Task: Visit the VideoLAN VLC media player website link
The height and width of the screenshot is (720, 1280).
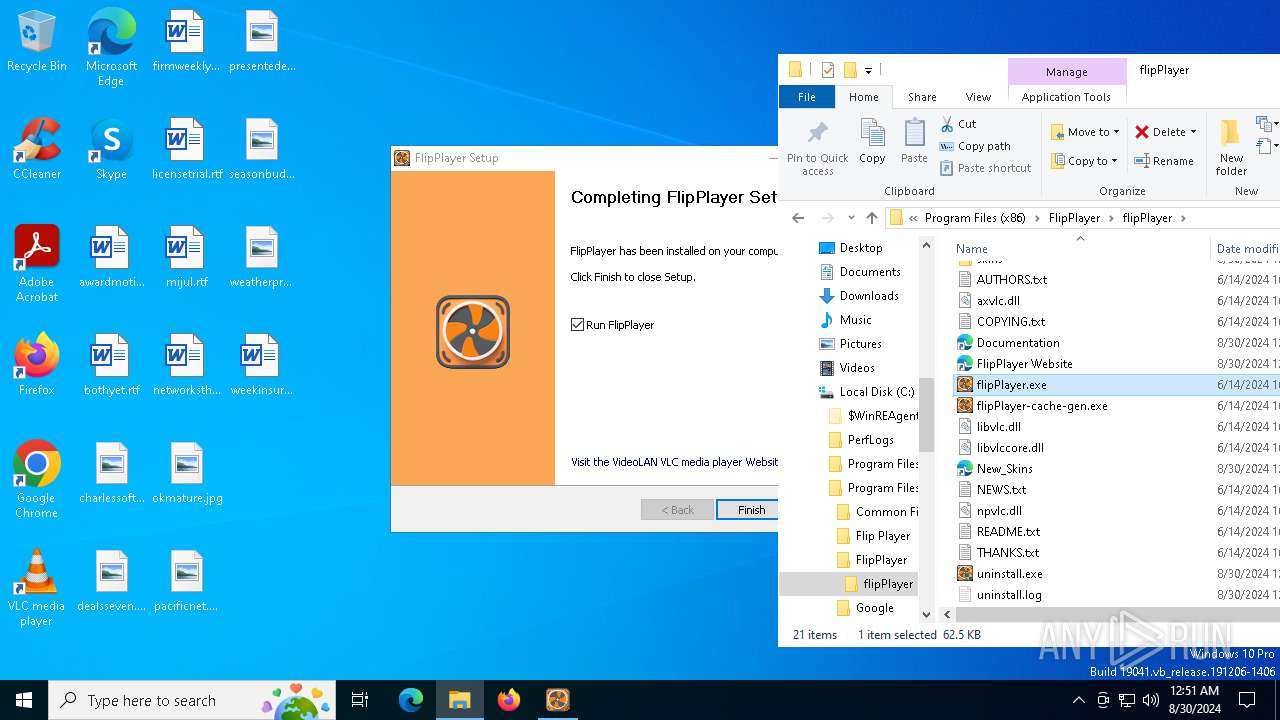Action: point(674,462)
